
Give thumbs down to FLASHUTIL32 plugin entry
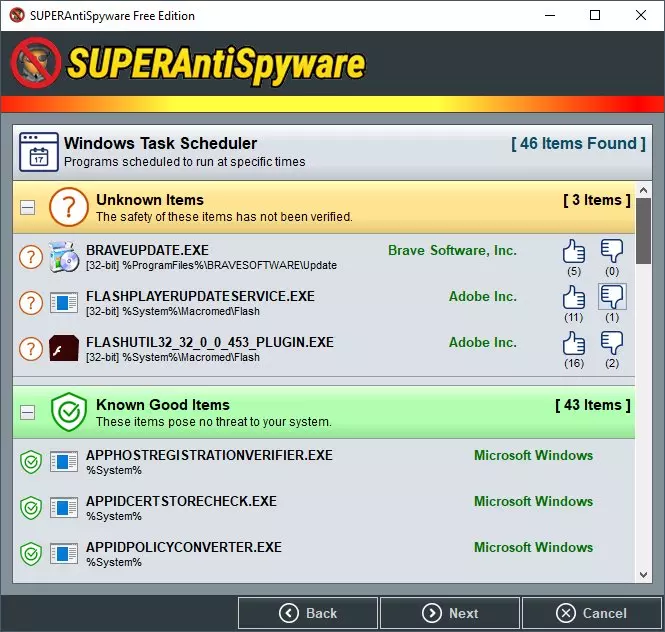[612, 343]
